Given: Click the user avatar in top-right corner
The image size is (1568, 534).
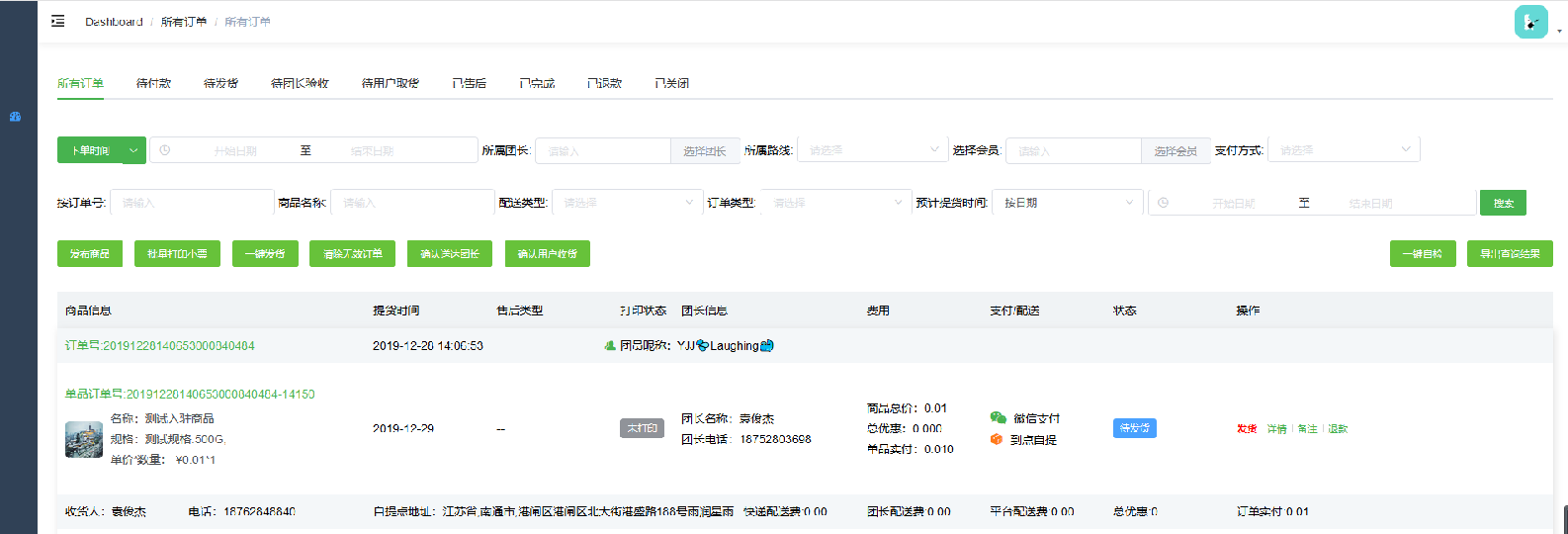Looking at the screenshot, I should coord(1530,22).
